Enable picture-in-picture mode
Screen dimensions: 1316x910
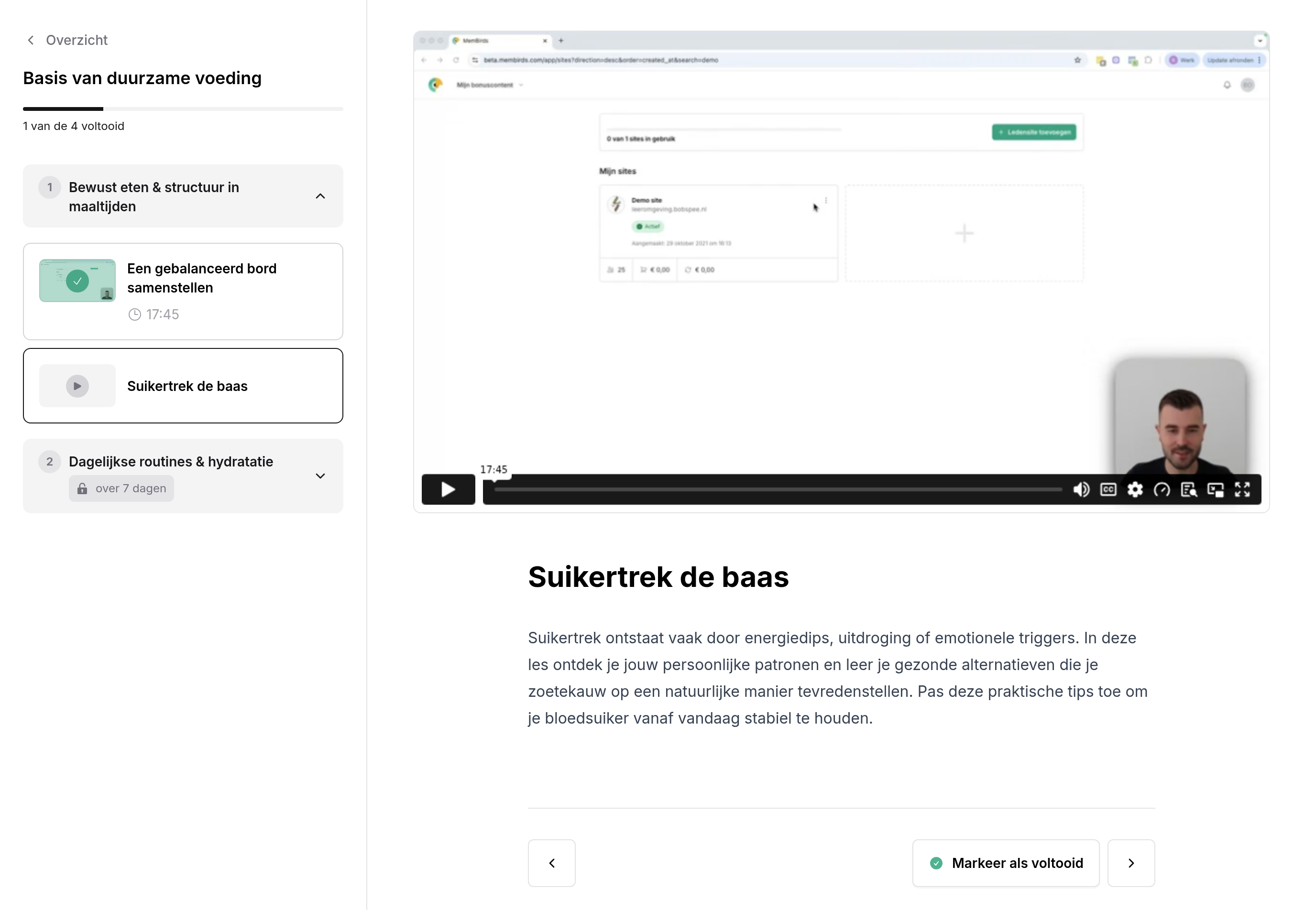(1216, 489)
